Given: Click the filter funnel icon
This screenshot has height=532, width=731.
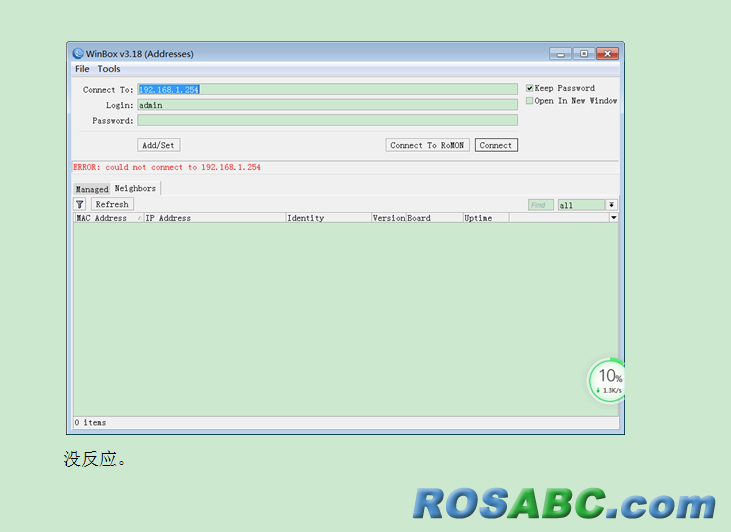Looking at the screenshot, I should tap(80, 204).
